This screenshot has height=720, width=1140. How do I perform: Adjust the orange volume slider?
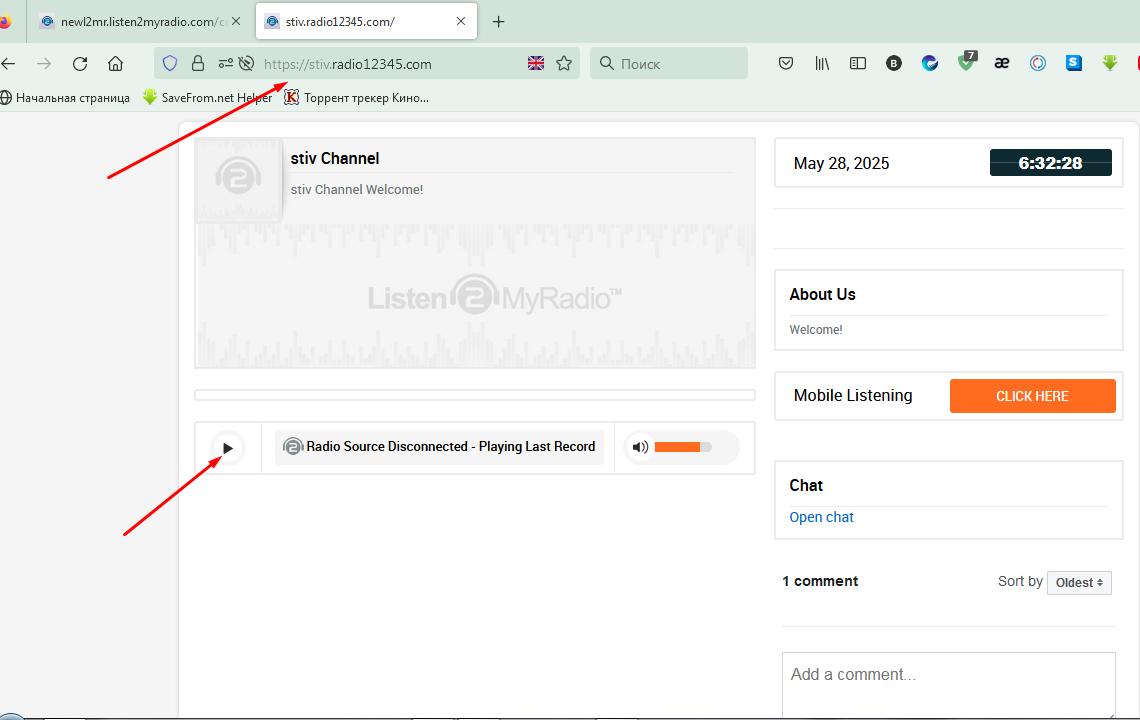(x=682, y=447)
